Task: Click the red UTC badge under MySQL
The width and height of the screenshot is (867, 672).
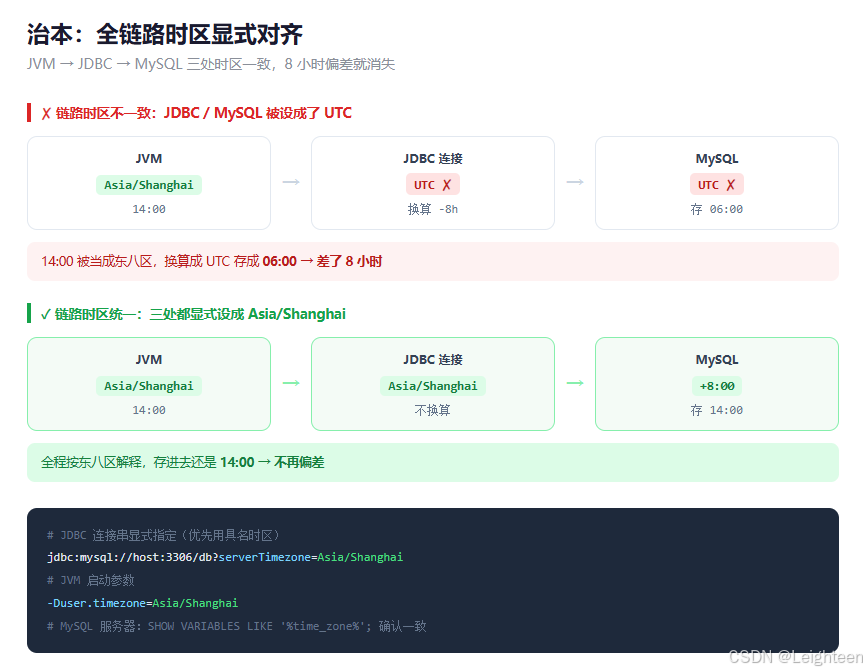Action: (x=717, y=185)
